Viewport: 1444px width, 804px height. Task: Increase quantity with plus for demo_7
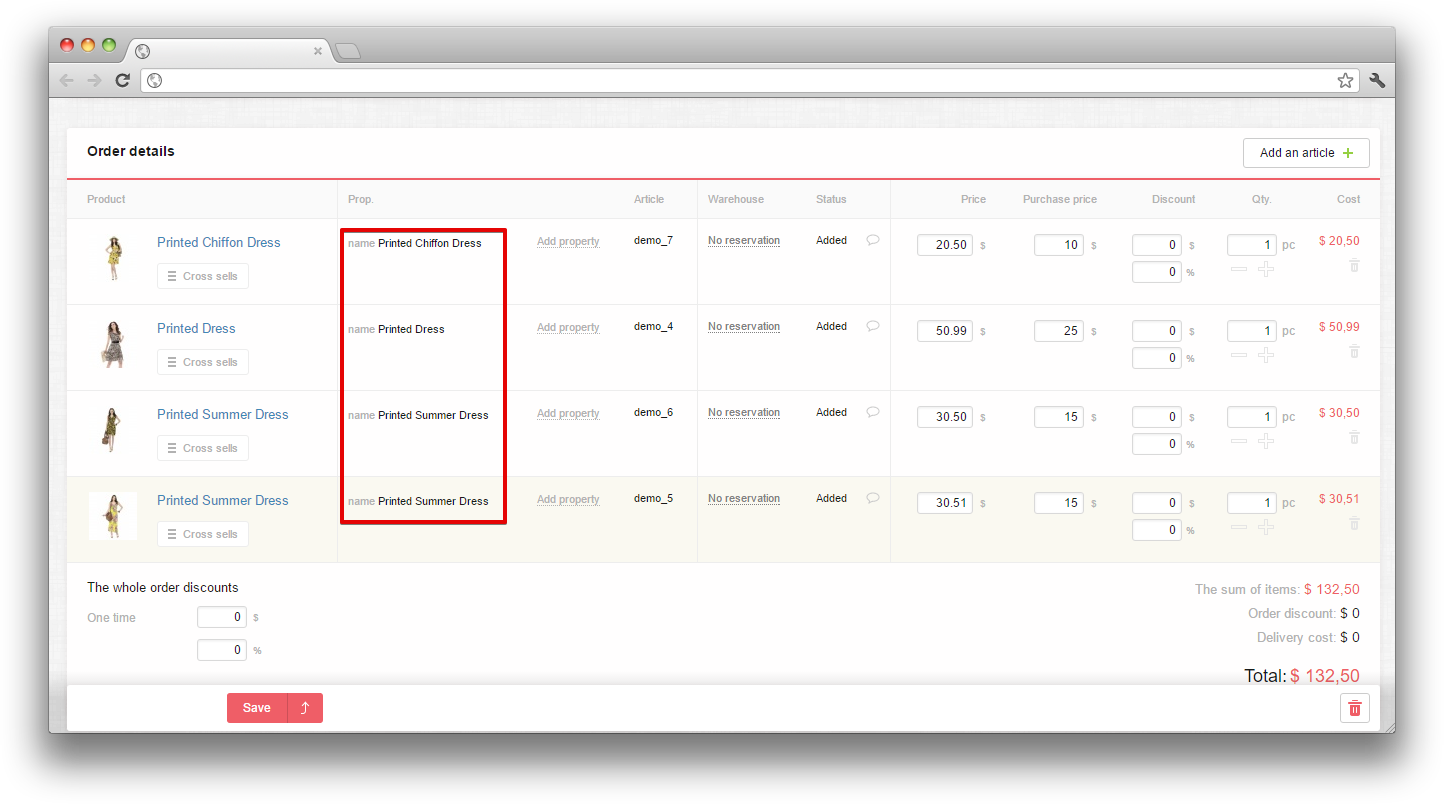(1266, 269)
